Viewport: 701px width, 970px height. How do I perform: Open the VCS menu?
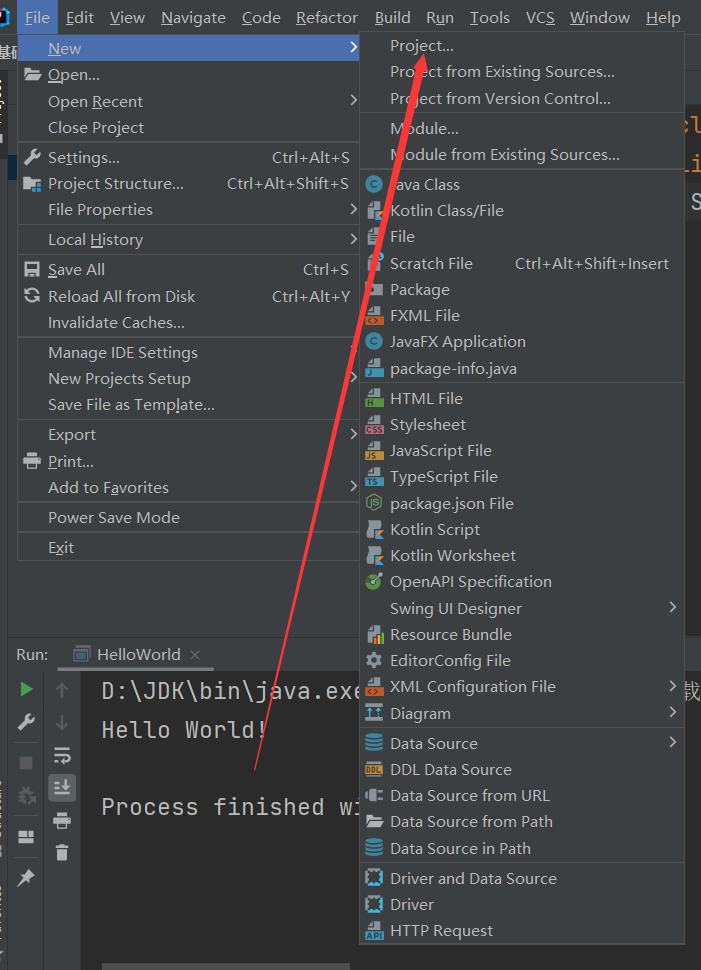pyautogui.click(x=540, y=18)
